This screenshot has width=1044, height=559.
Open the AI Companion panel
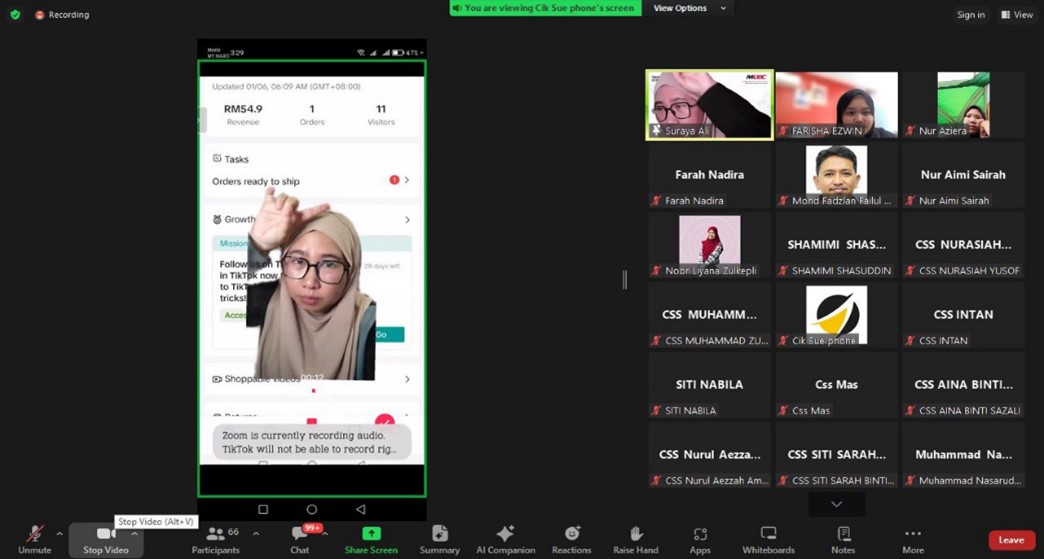point(505,538)
